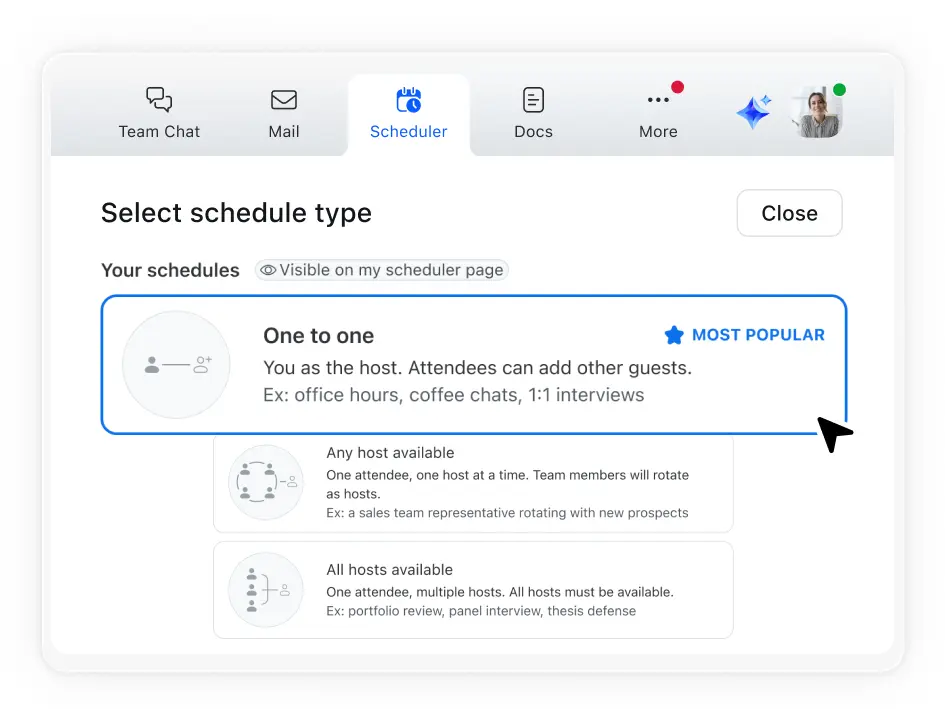Screen dimensions: 945x709
Task: Select the One to one schedule type
Action: coord(473,365)
